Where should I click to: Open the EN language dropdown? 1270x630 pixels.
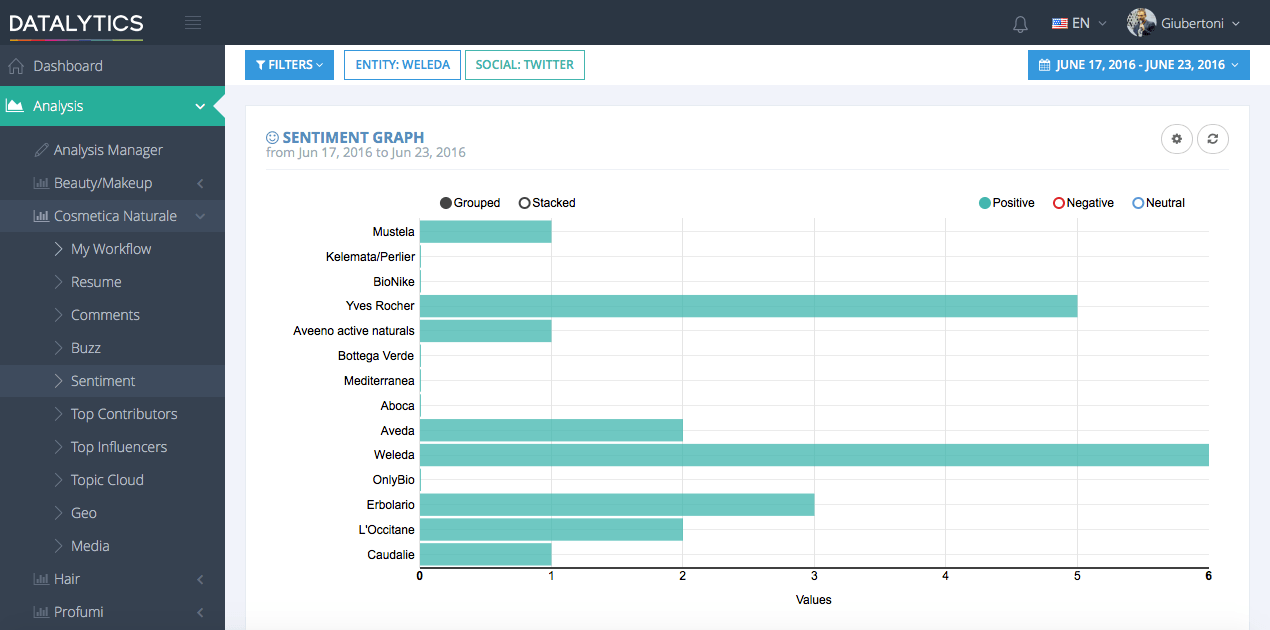click(x=1080, y=23)
